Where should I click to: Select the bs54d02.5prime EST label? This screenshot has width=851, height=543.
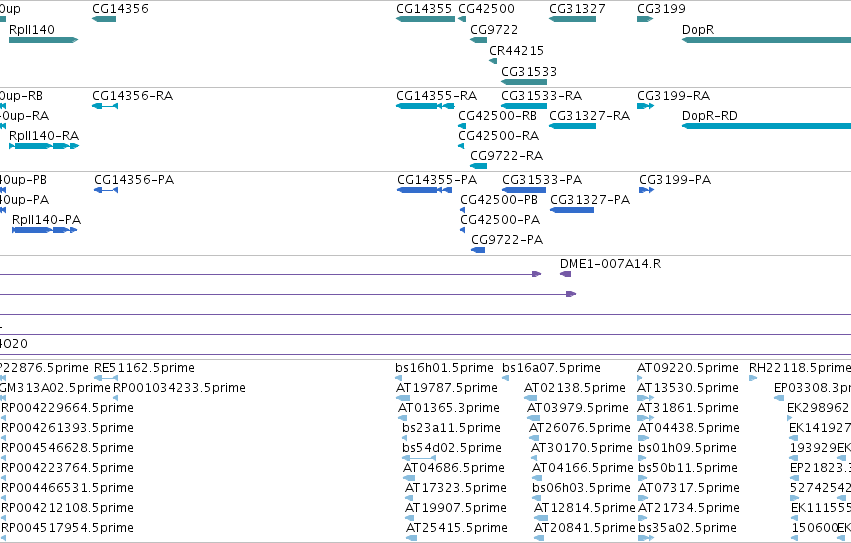[452, 448]
